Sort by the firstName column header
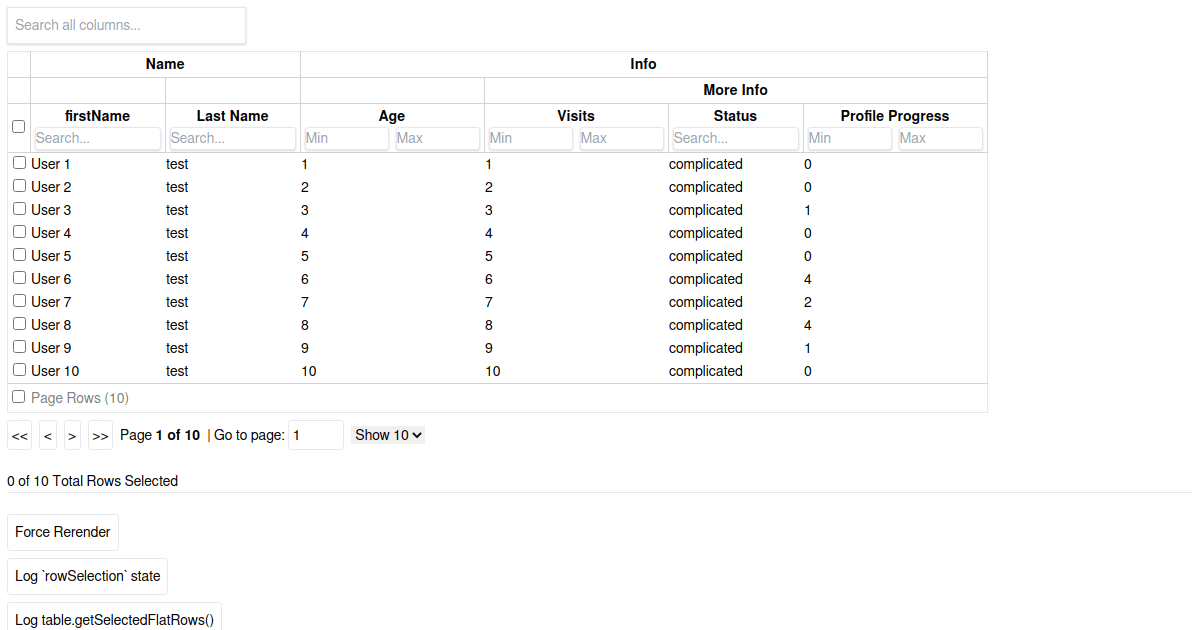Image resolution: width=1200 pixels, height=630 pixels. pos(97,116)
